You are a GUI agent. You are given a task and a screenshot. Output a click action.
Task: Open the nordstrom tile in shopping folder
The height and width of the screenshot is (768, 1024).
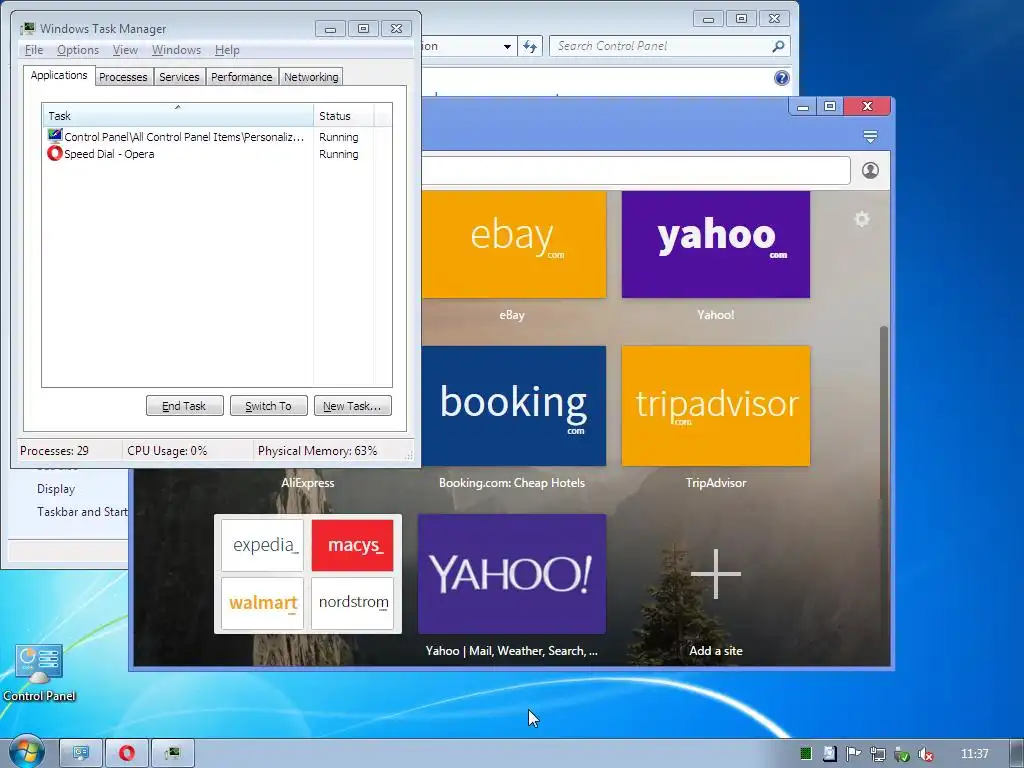coord(353,603)
